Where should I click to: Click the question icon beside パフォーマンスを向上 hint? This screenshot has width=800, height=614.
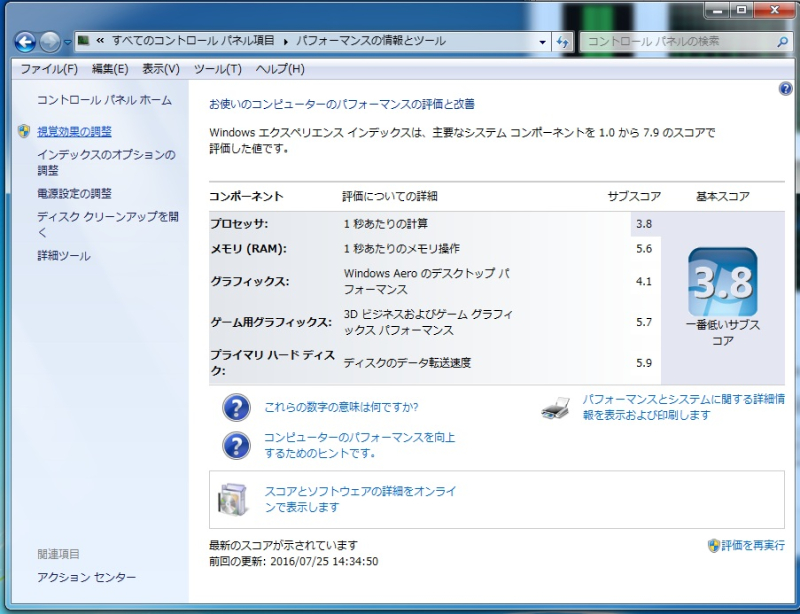pos(236,446)
